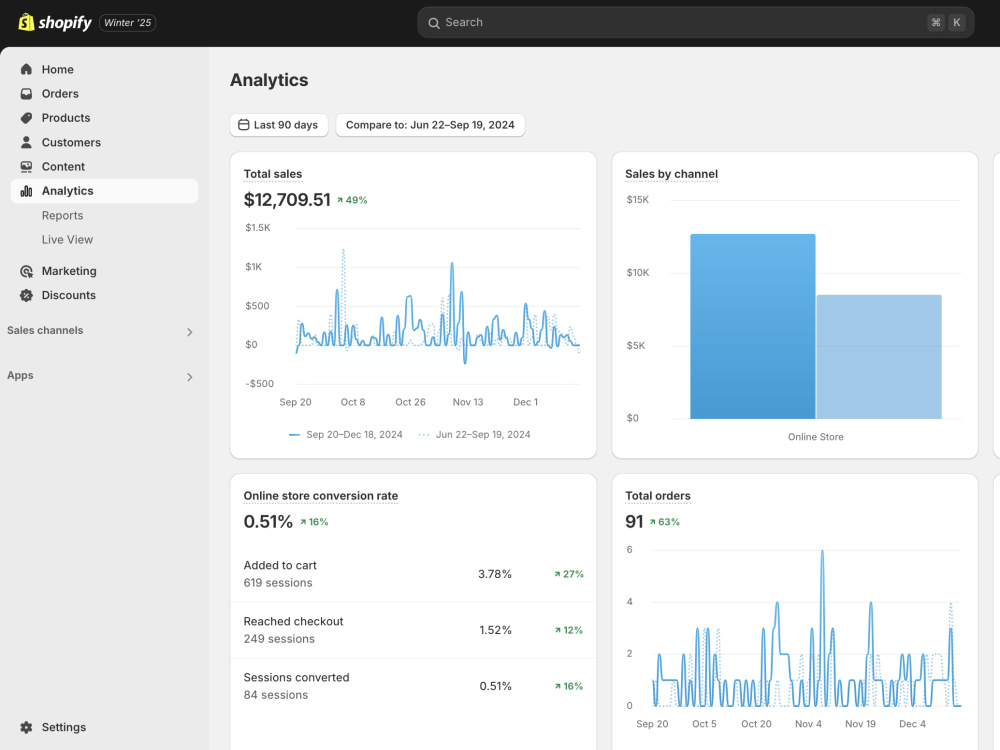The height and width of the screenshot is (750, 1000).
Task: Open the Total sales report title
Action: [x=273, y=174]
